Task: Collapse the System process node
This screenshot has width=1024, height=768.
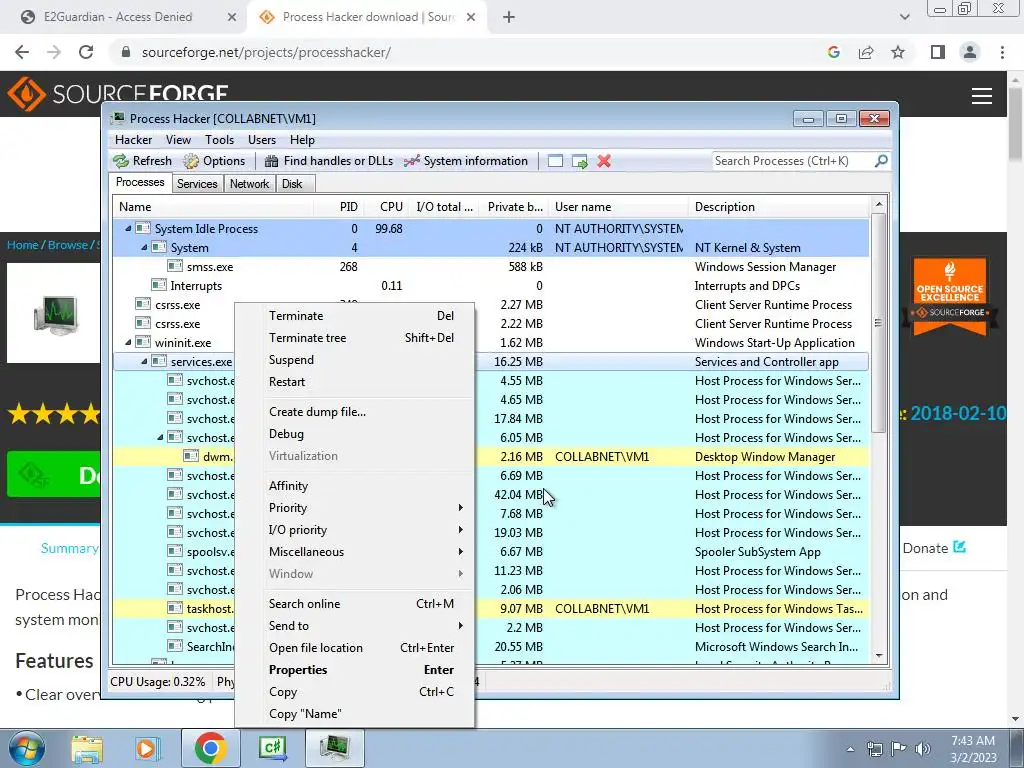Action: (x=144, y=248)
